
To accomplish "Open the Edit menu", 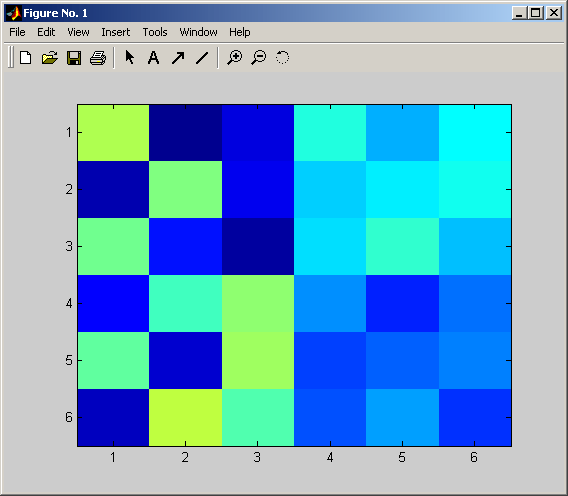I will click(x=46, y=32).
